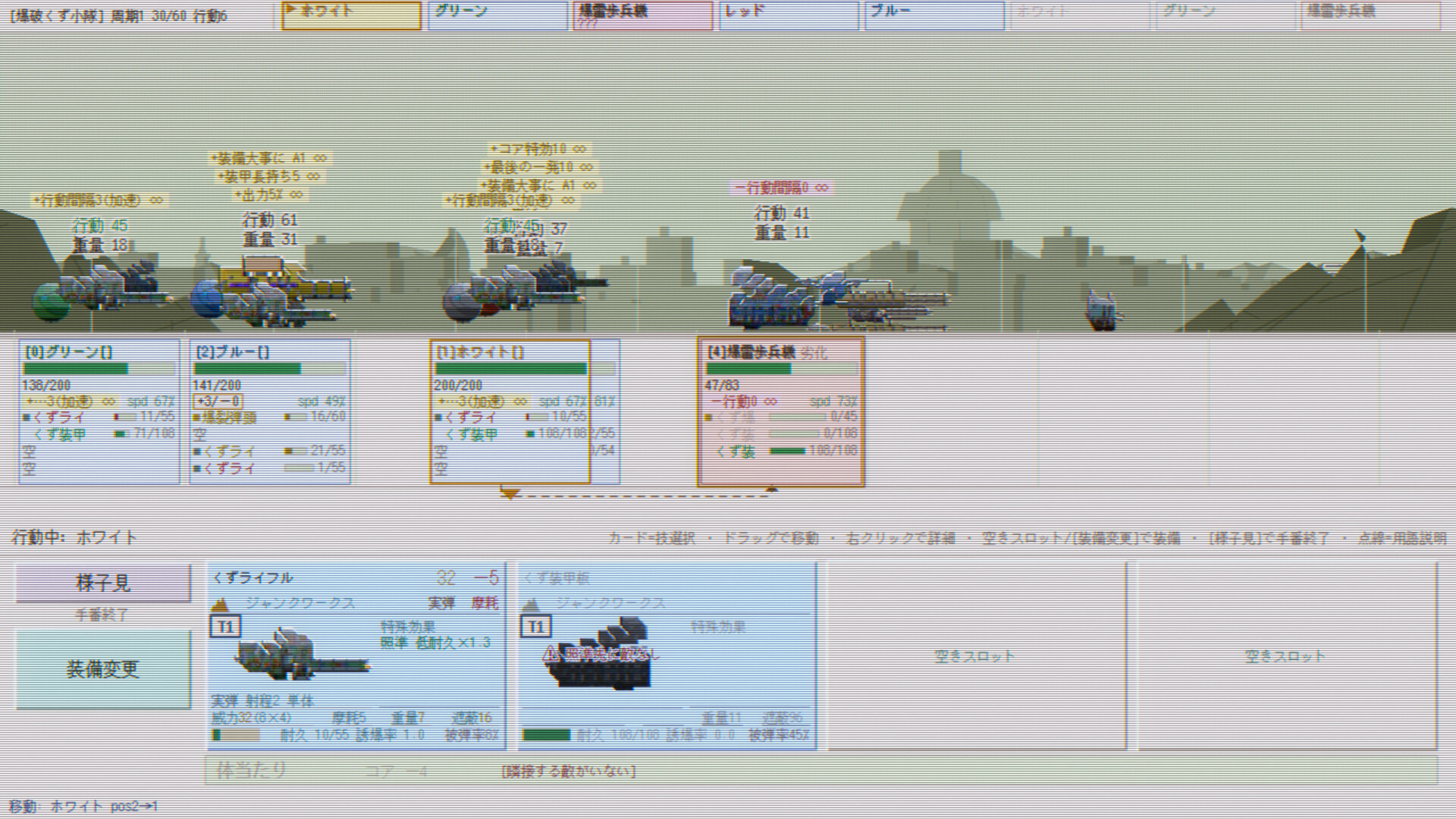Select the ブルー turn-order tab

tap(934, 15)
